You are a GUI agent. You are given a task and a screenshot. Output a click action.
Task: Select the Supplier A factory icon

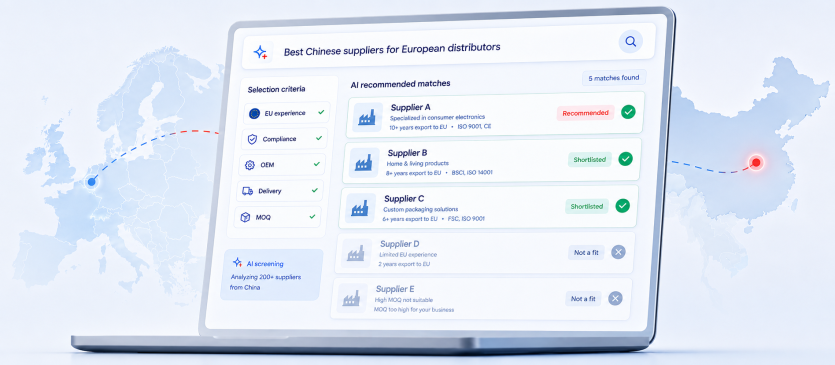367,117
